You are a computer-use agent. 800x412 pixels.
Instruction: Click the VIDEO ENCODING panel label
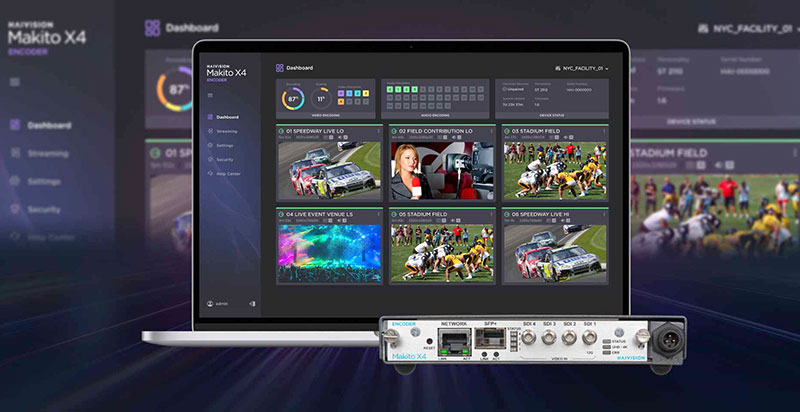click(326, 115)
